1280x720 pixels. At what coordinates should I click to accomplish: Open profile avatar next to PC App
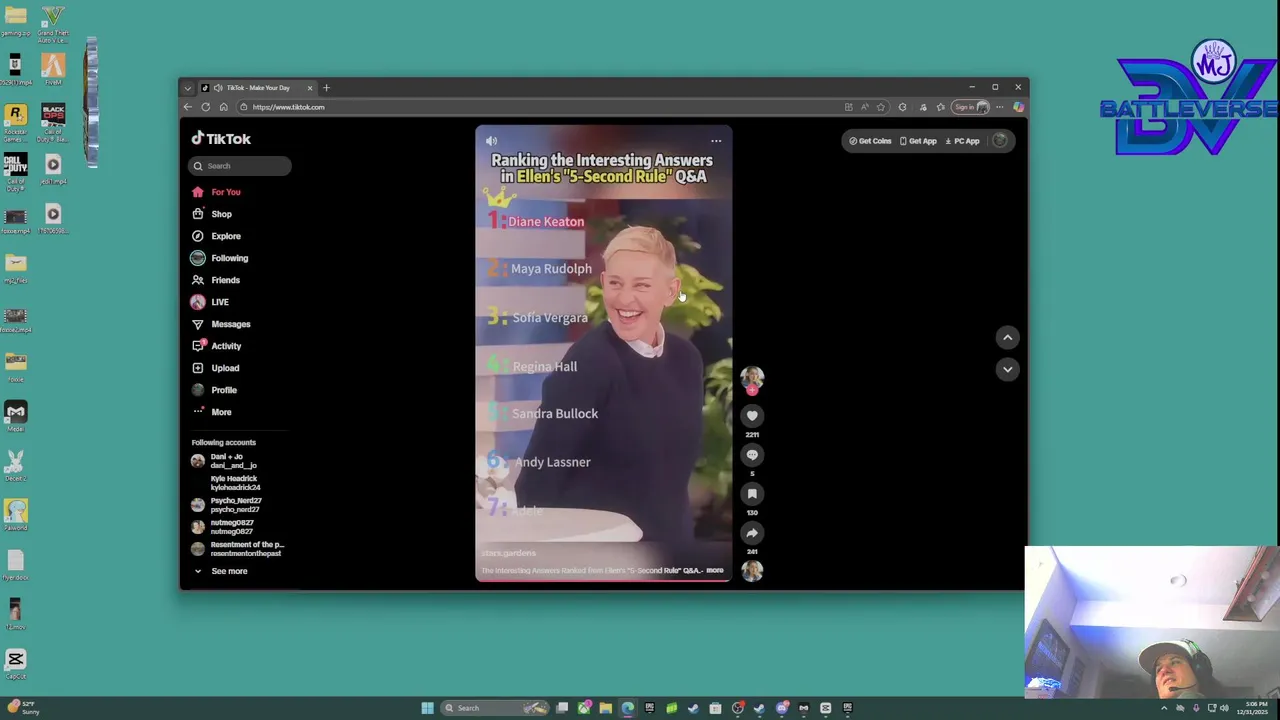[1000, 141]
